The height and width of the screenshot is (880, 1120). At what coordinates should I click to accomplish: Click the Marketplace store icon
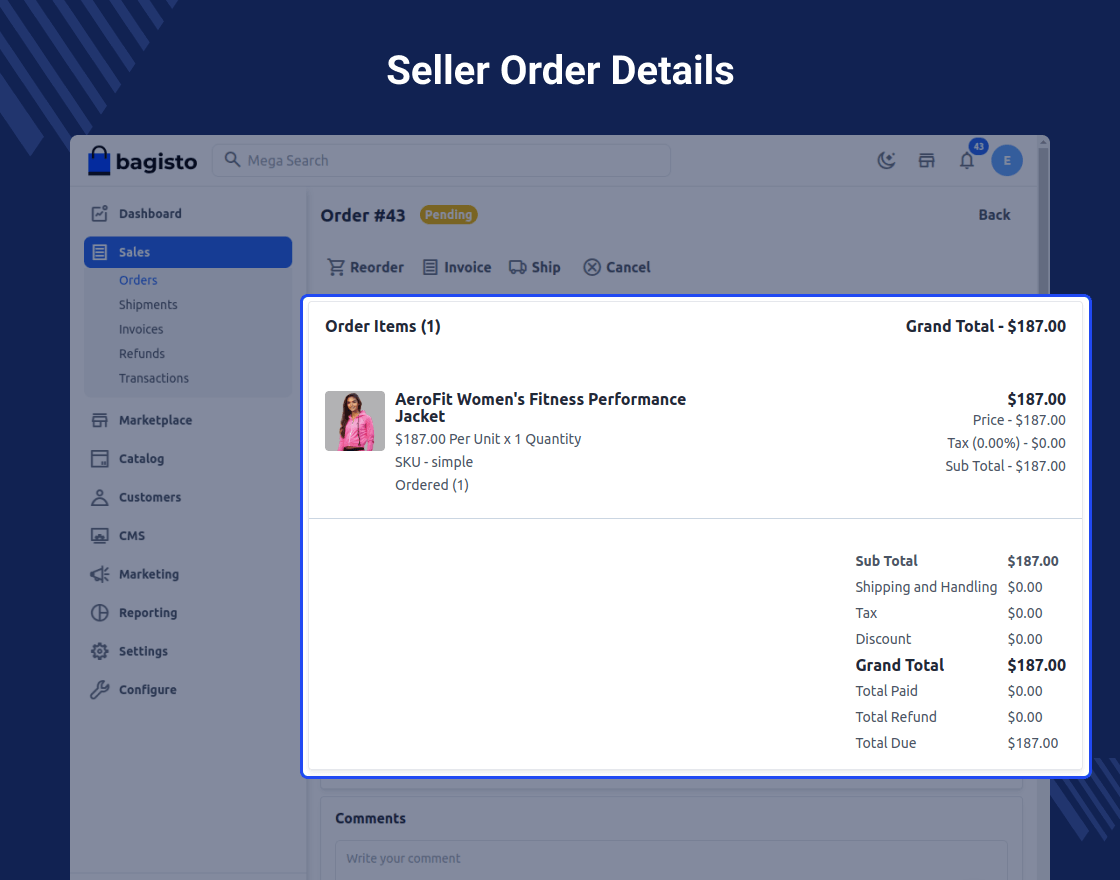(x=99, y=420)
